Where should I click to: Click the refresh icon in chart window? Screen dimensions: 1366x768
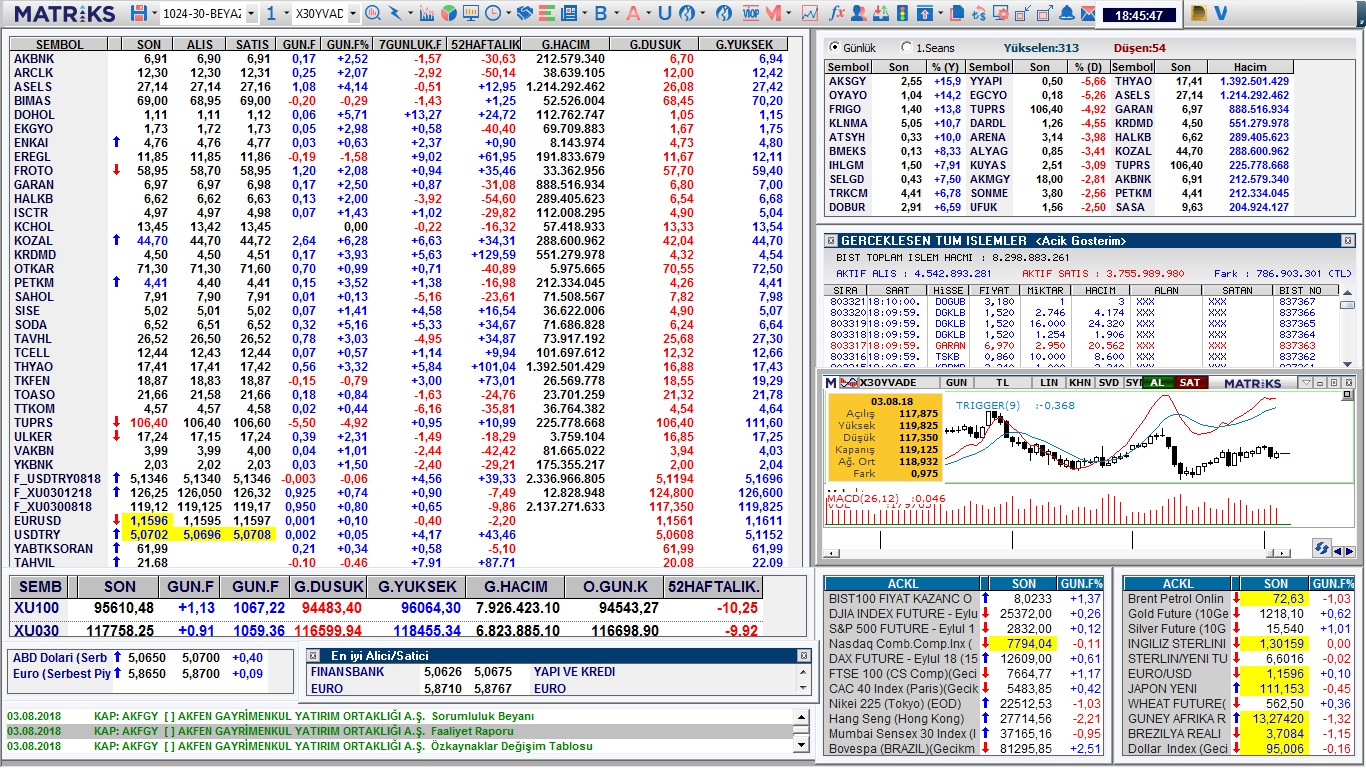point(1321,548)
